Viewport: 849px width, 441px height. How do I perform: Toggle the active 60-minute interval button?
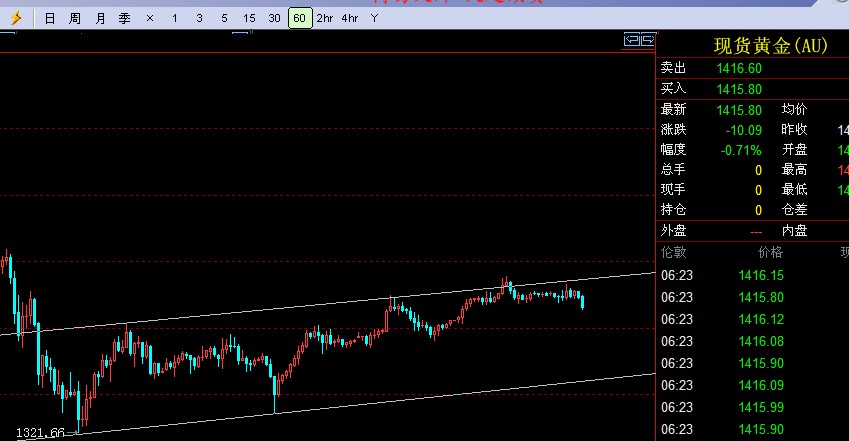[300, 18]
